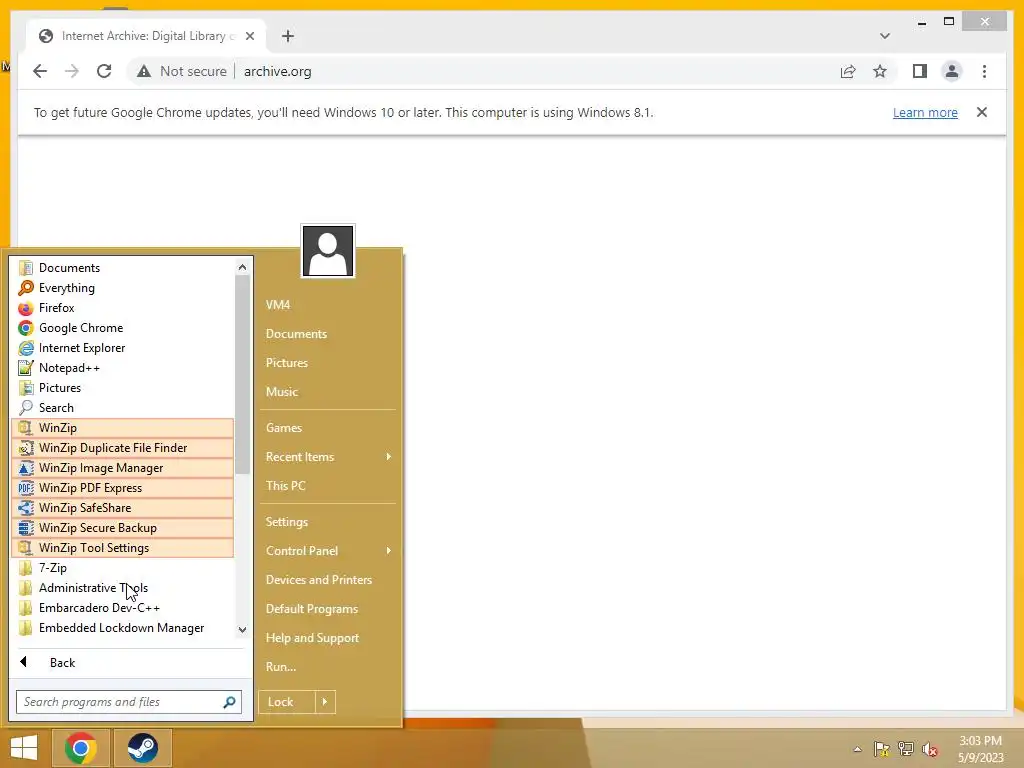Launch WinZip Secure Backup
1024x768 pixels.
click(x=123, y=528)
